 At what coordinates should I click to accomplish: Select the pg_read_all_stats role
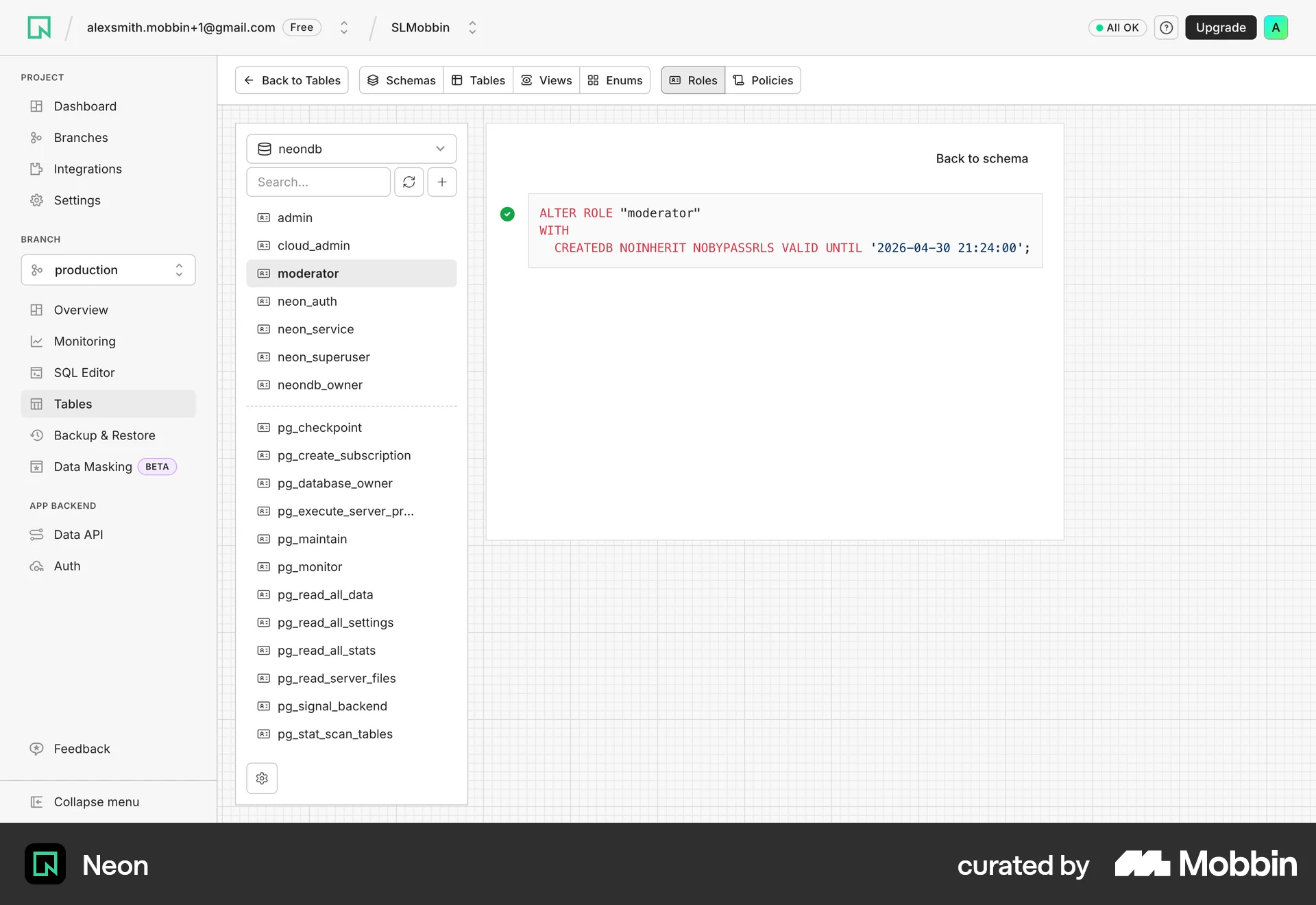352,651
